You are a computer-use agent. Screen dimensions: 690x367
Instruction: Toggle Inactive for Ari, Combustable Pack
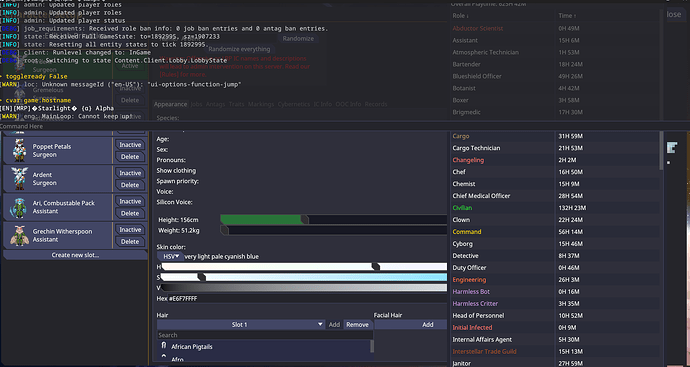click(130, 201)
